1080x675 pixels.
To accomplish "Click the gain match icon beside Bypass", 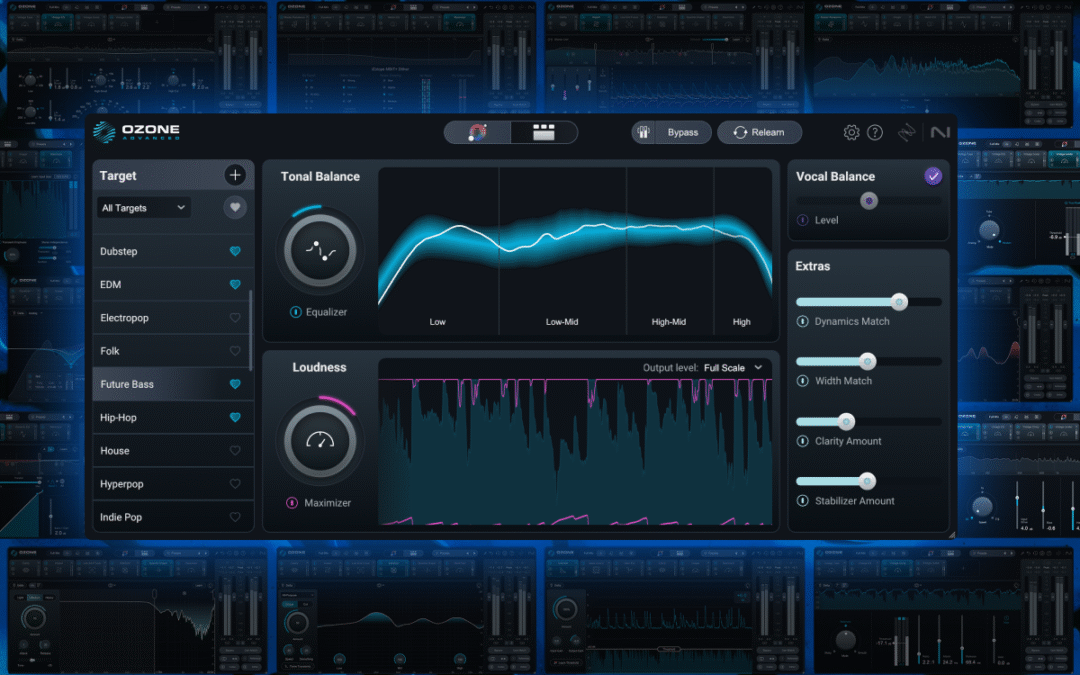I will click(643, 132).
